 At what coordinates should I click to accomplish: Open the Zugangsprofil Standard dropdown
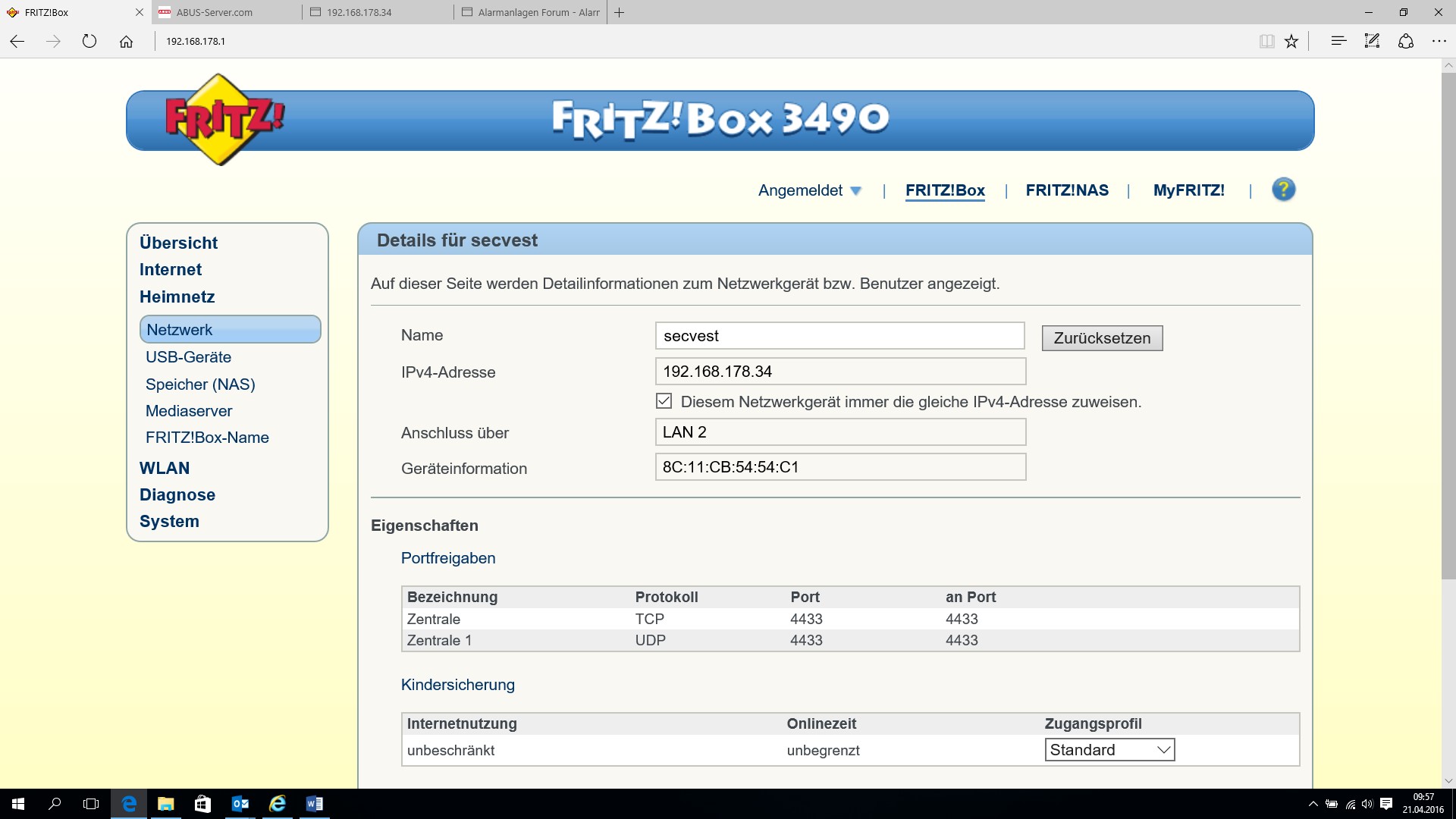tap(1109, 750)
